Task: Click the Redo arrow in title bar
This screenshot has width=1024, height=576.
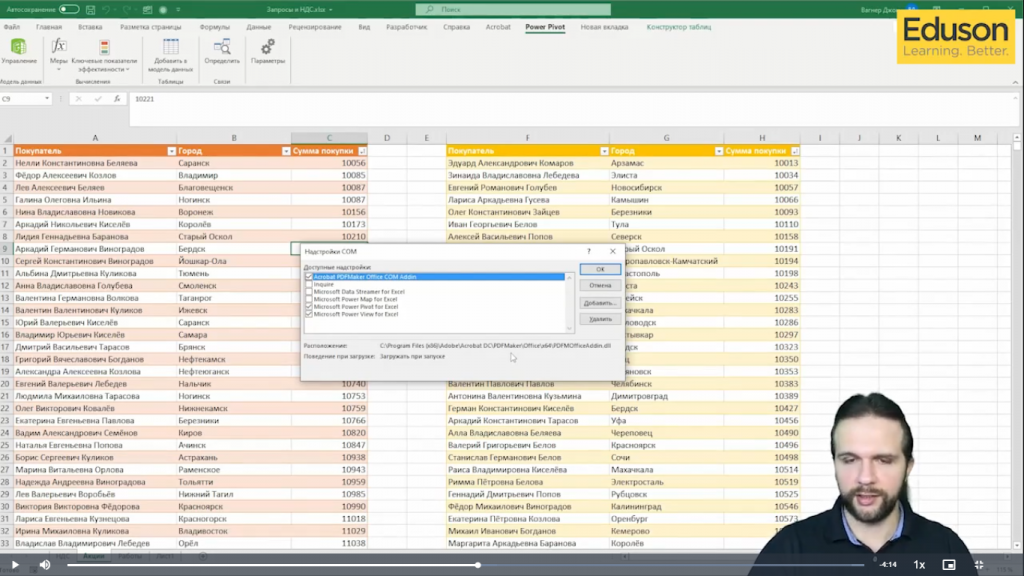Action: [127, 10]
